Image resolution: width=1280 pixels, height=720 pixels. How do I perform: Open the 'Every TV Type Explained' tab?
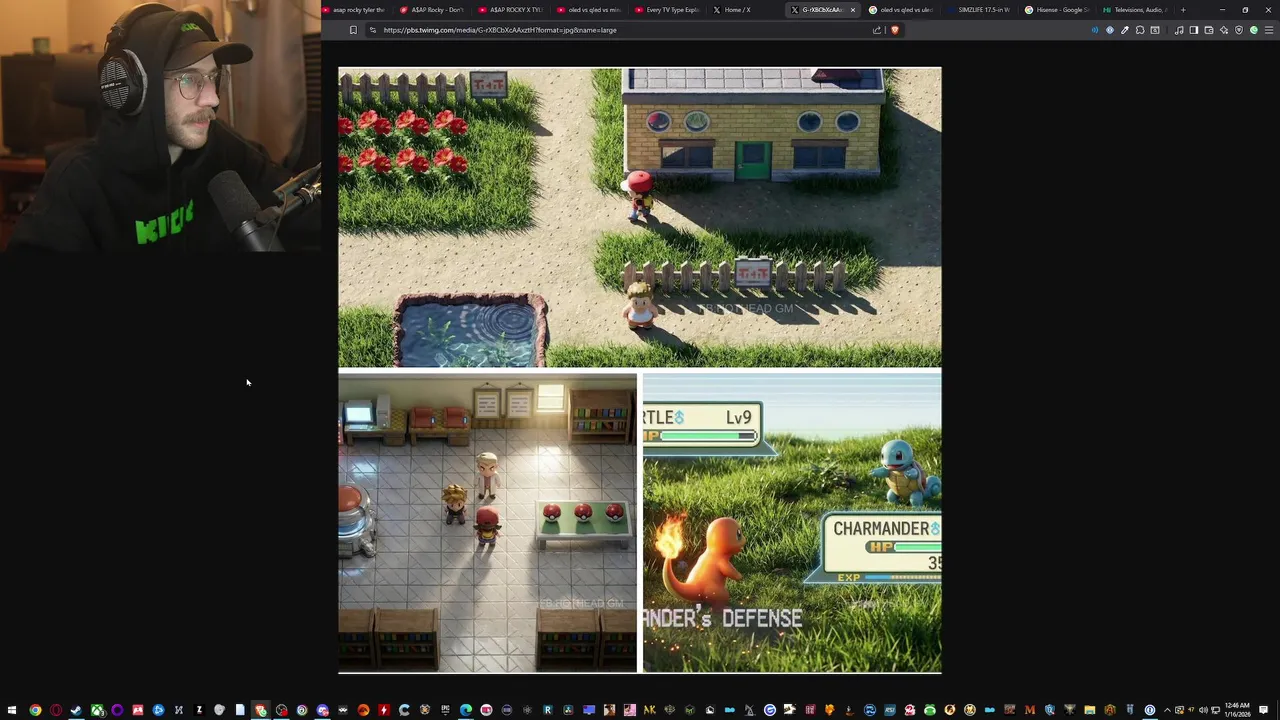coord(666,10)
